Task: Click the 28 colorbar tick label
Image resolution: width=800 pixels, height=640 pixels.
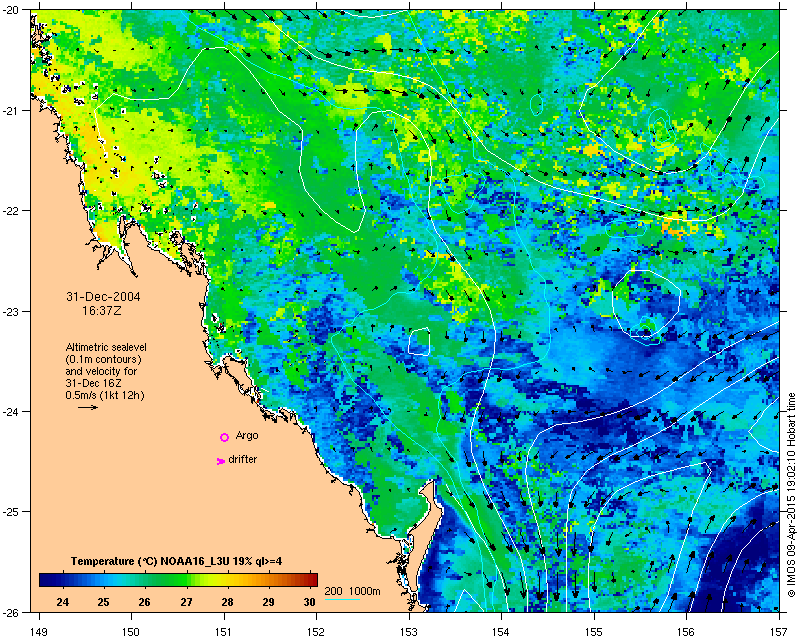Action: pyautogui.click(x=228, y=602)
